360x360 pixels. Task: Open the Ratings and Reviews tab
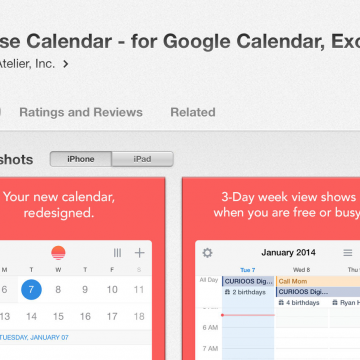81,112
